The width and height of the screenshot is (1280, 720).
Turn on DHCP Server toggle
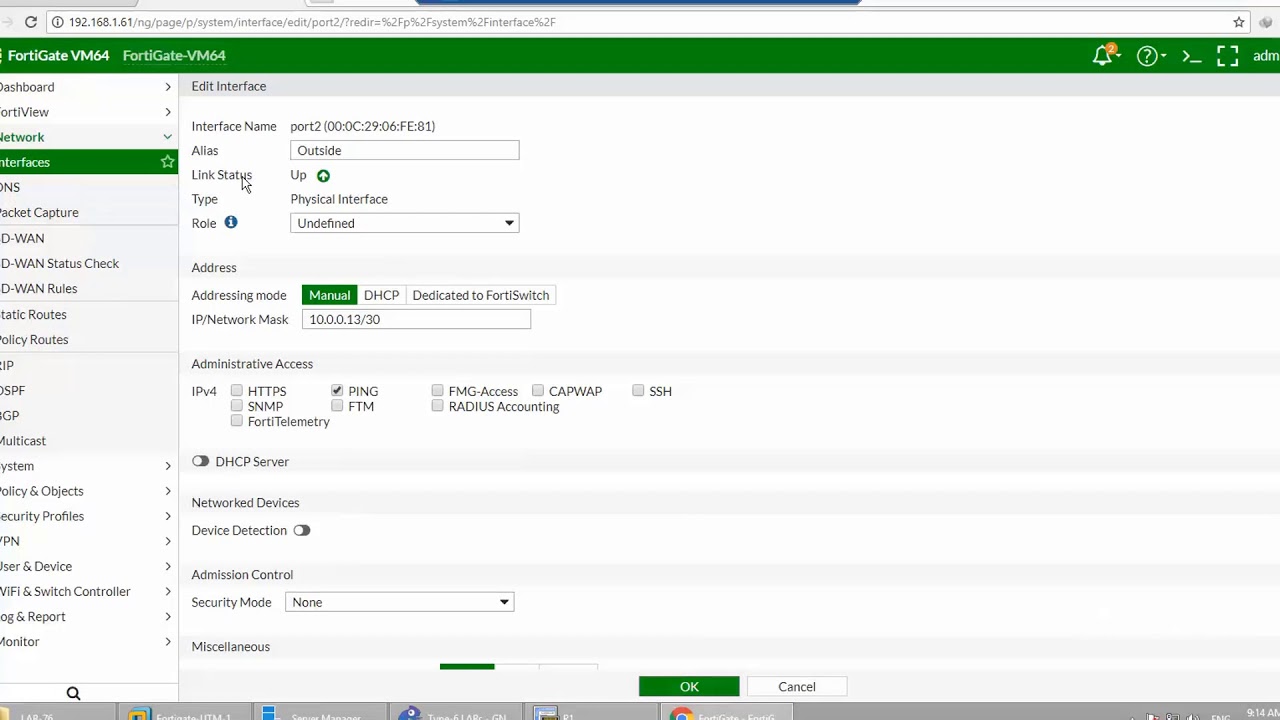click(x=201, y=461)
